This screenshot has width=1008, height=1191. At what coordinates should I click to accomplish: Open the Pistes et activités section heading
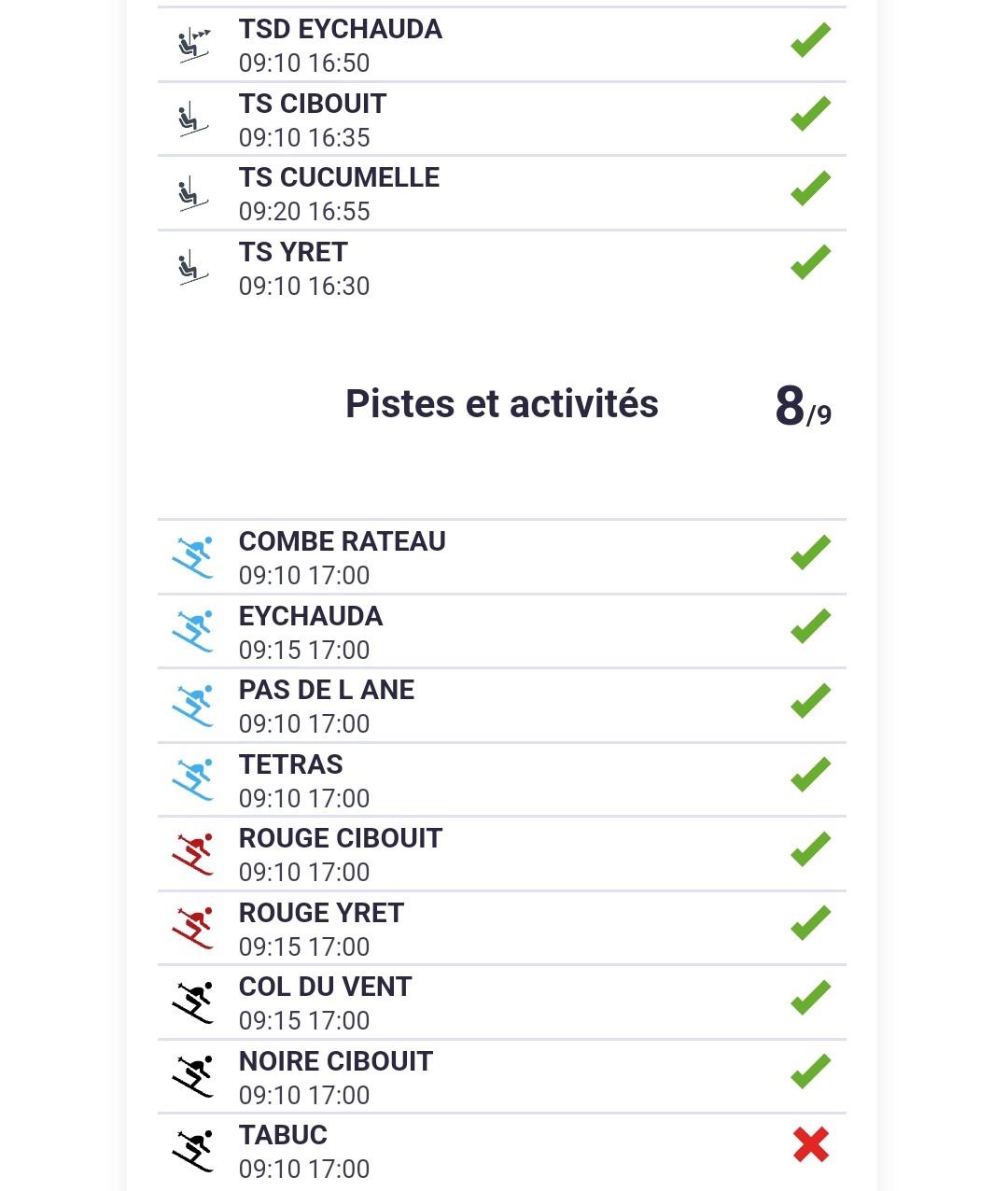[501, 404]
